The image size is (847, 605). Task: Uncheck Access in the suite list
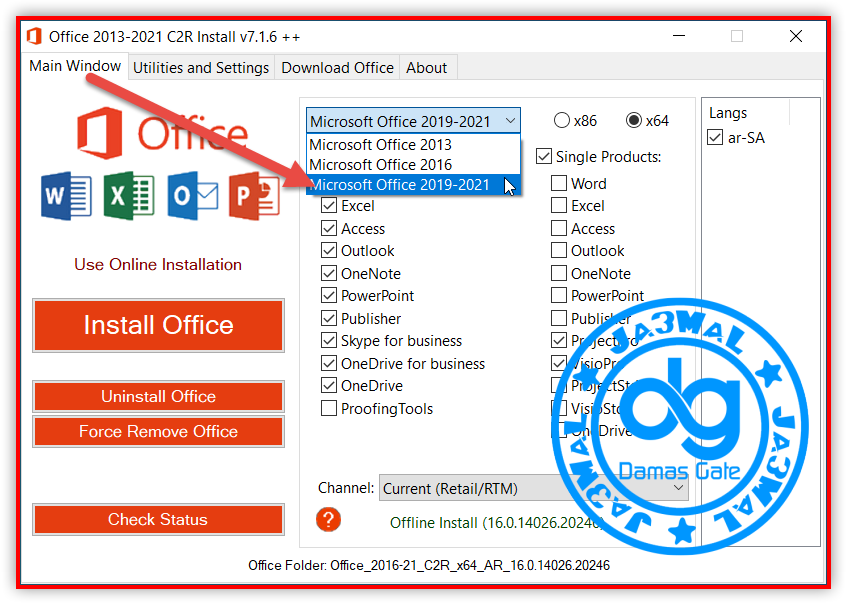329,228
